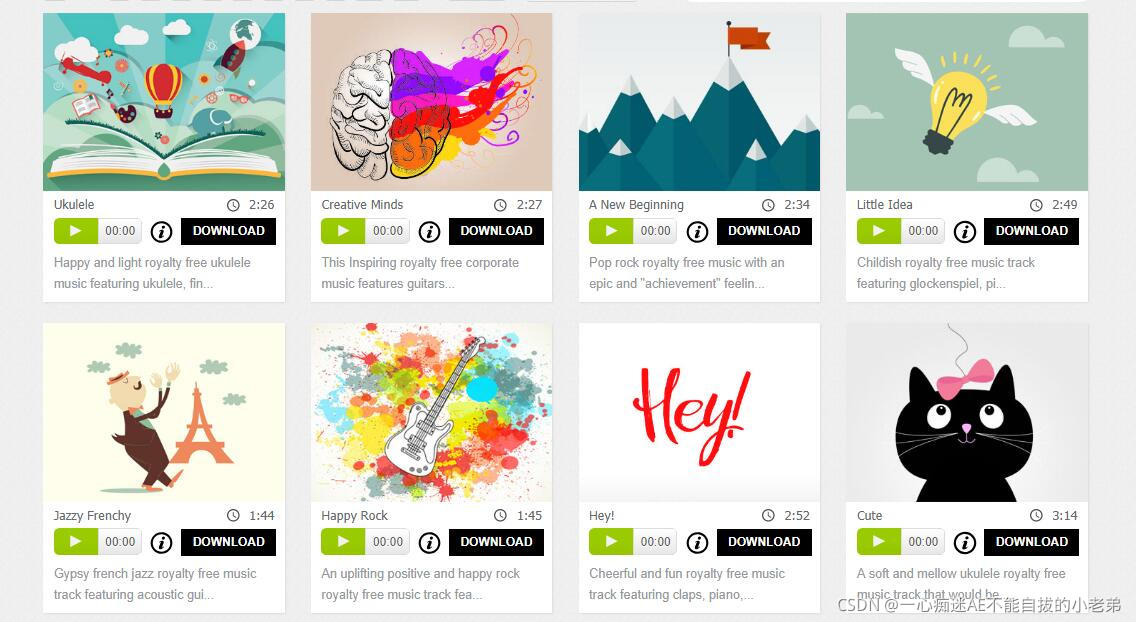Click the colorful brain thumbnail

pyautogui.click(x=431, y=102)
